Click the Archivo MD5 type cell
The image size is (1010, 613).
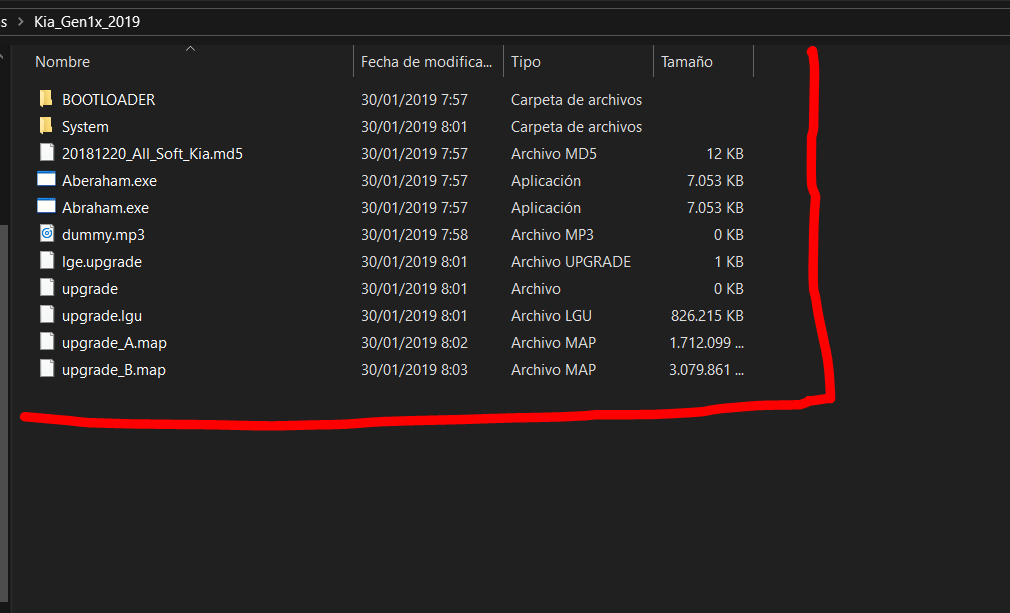tap(554, 154)
